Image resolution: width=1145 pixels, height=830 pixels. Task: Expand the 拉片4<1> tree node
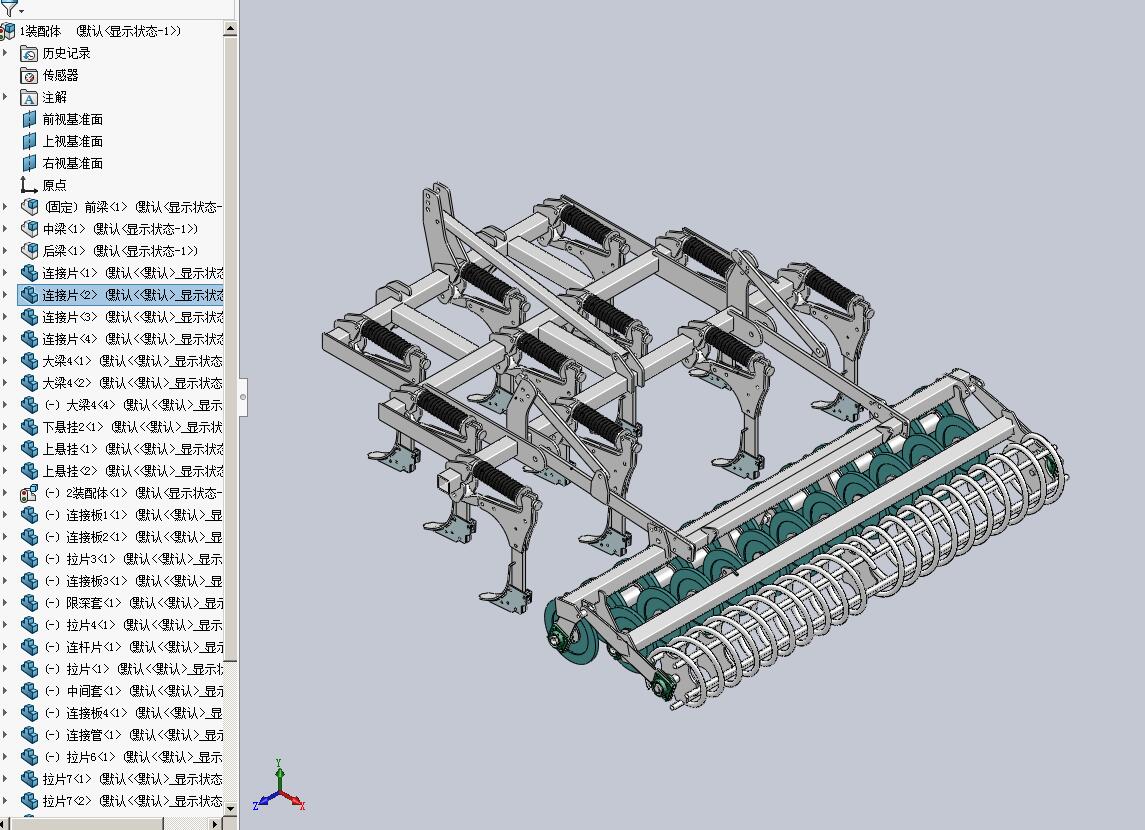[6, 624]
